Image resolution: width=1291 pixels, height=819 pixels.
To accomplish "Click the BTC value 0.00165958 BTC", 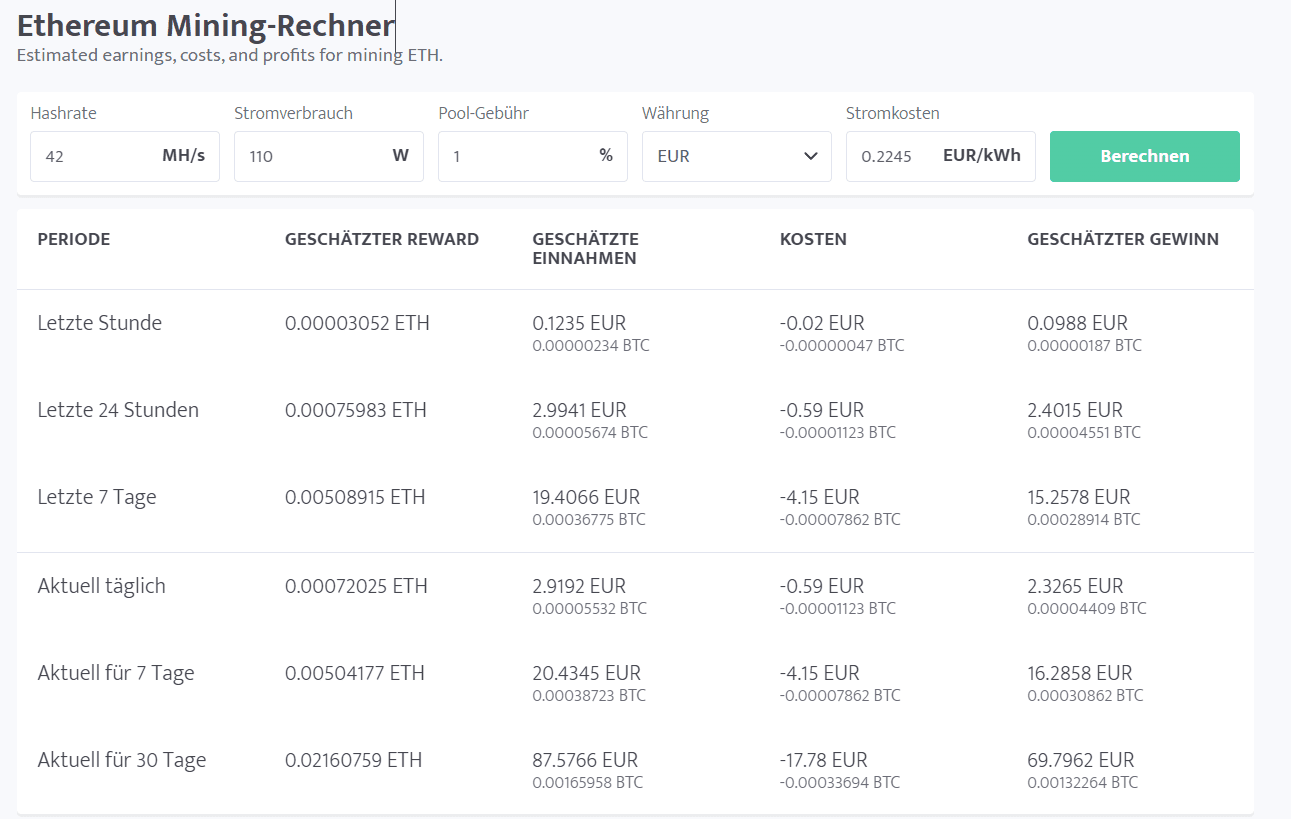I will 588,783.
